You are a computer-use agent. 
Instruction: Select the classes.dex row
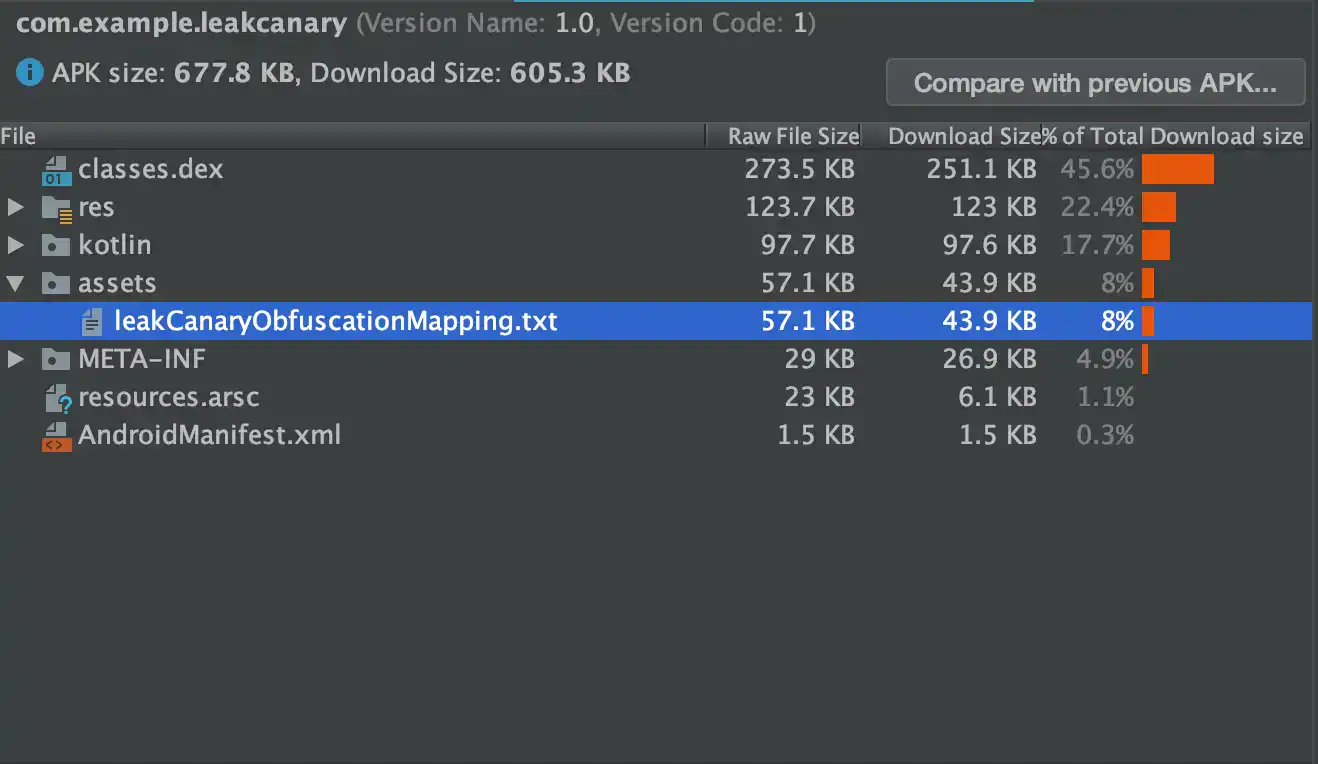[x=656, y=170]
